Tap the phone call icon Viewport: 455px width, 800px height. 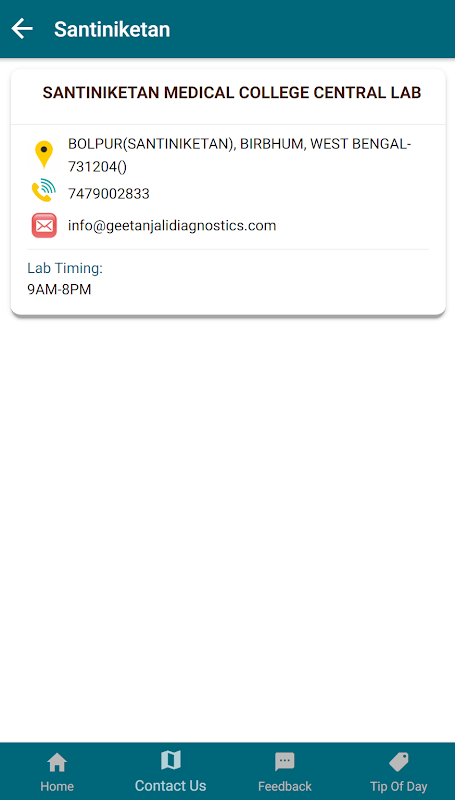[44, 190]
